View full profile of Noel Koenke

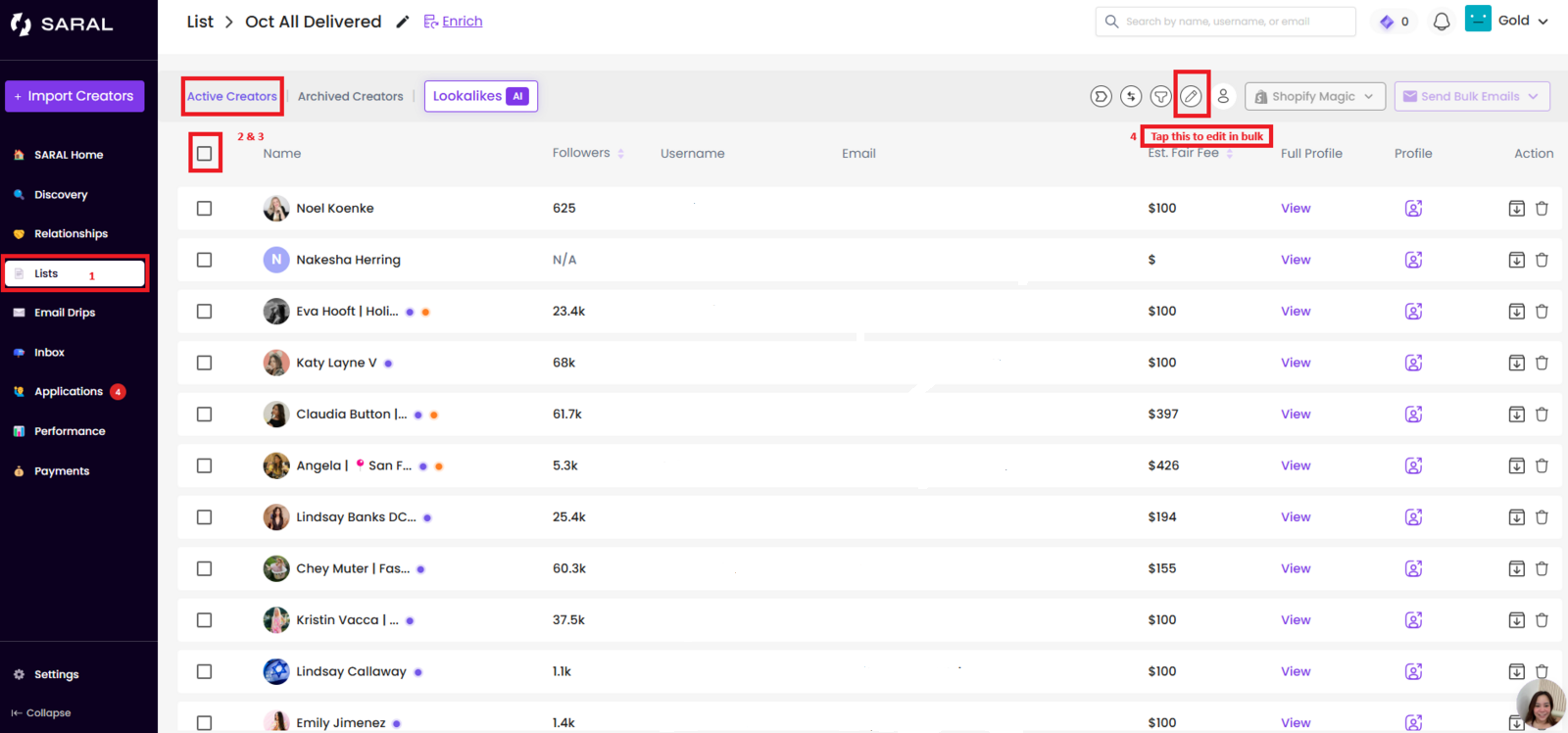(1296, 208)
